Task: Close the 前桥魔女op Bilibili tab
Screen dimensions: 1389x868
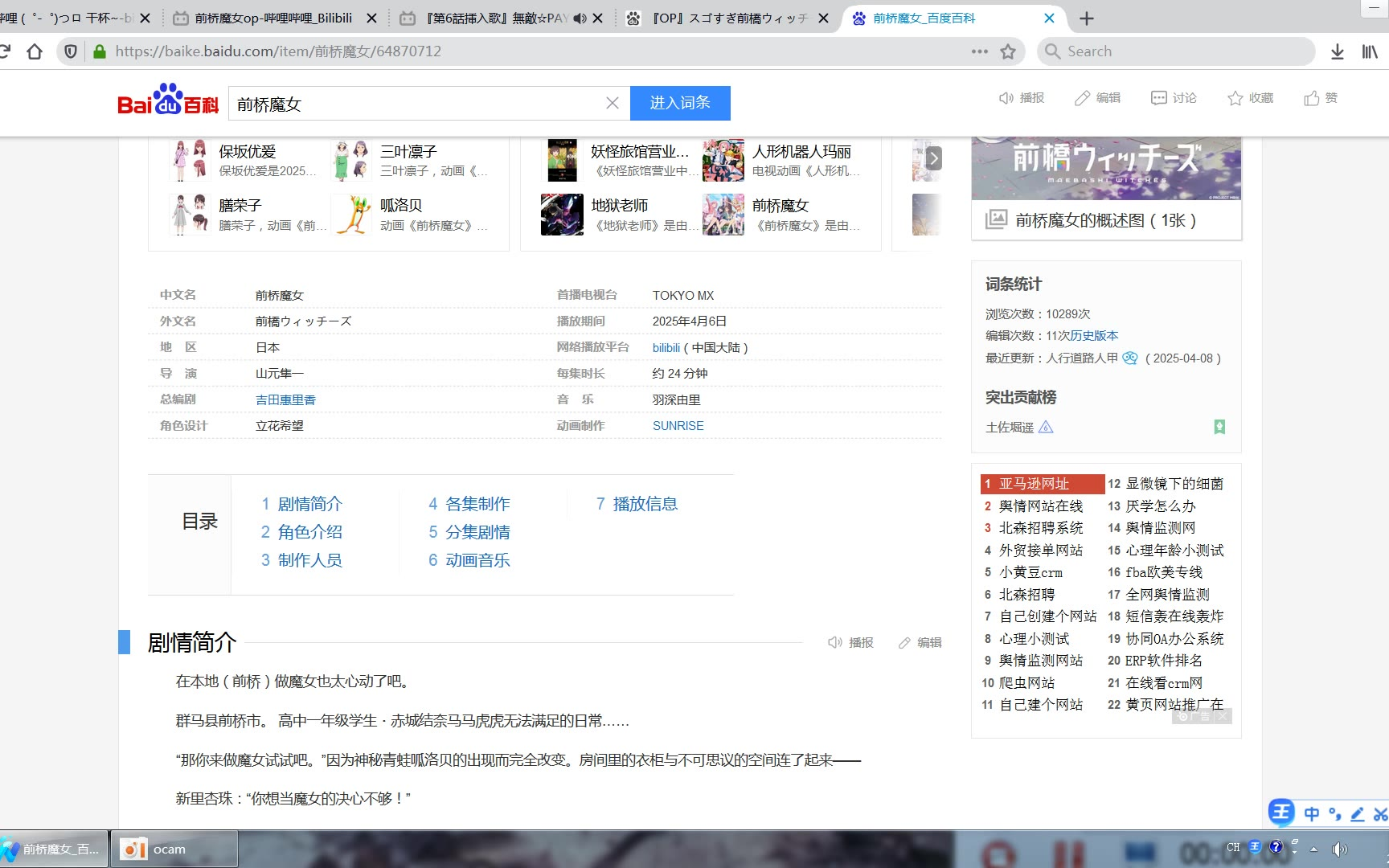Action: click(x=371, y=18)
